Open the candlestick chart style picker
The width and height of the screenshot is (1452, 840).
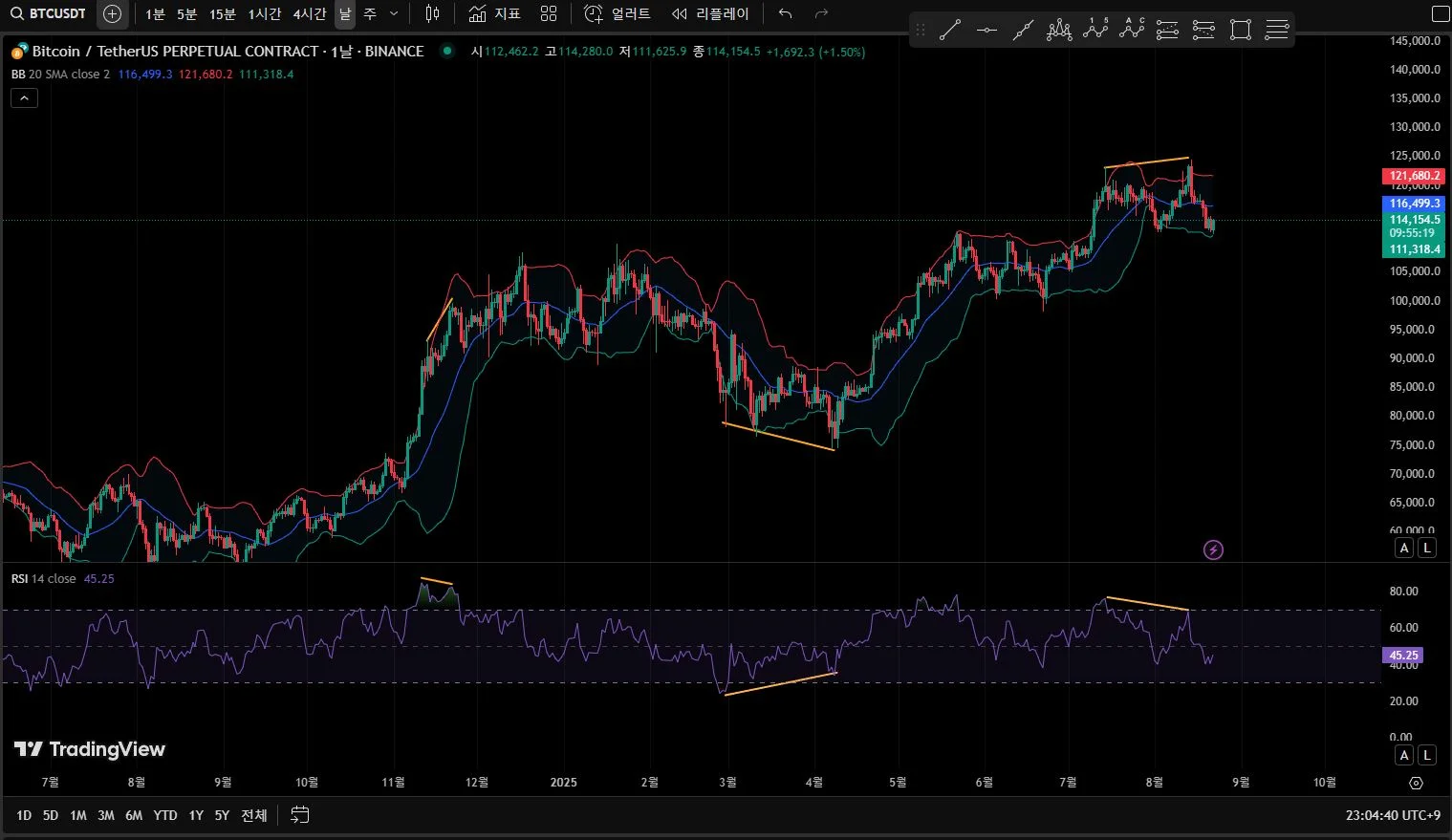pos(432,13)
